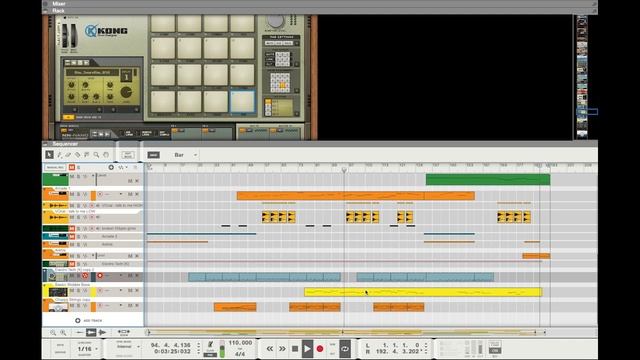Select the green clip in the Transport lane
This screenshot has height=360, width=640.
[x=488, y=180]
